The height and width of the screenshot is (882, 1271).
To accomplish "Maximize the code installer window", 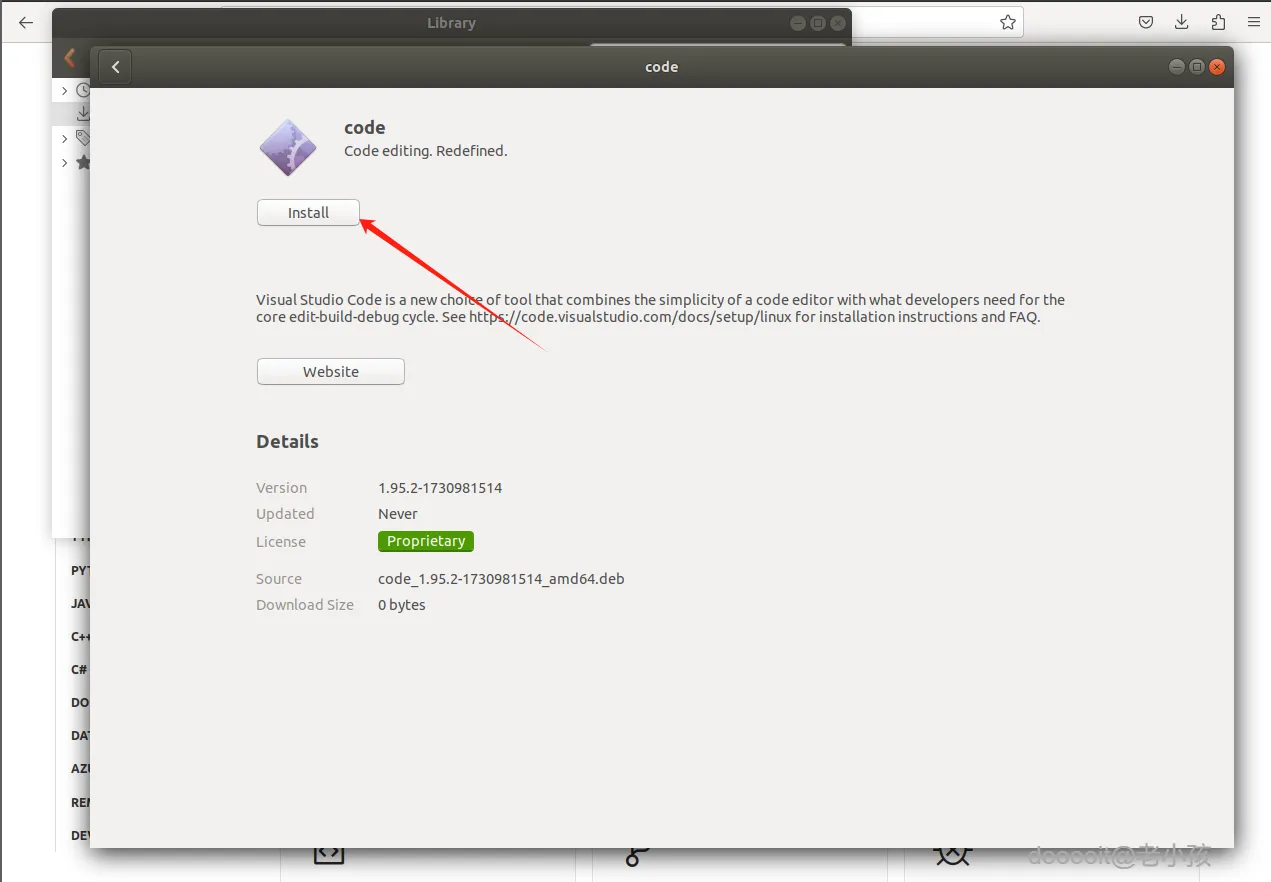I will 1197,67.
